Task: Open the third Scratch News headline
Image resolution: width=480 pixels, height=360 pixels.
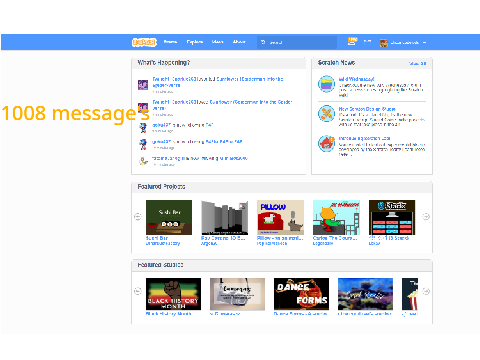Action: [x=364, y=138]
